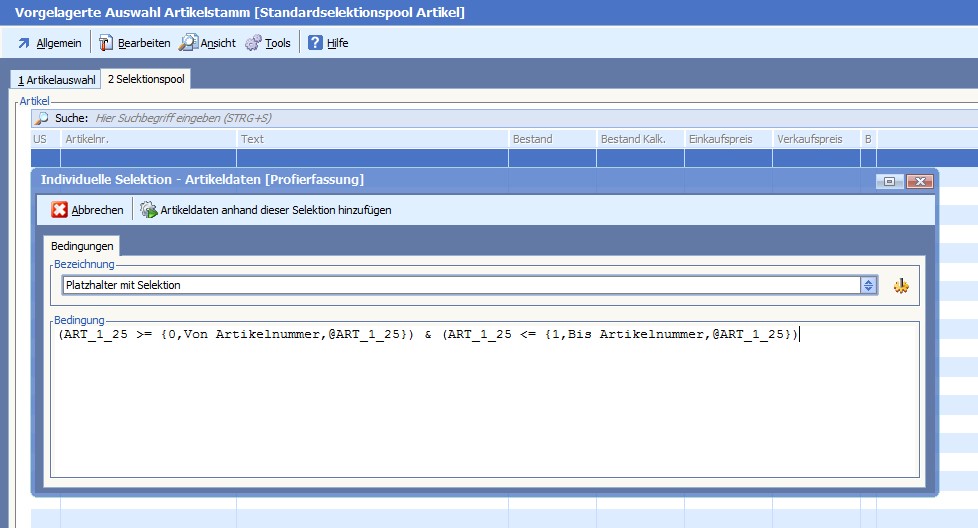978x528 pixels.
Task: Switch to the 1 Artikelauswahl tab
Action: [56, 80]
